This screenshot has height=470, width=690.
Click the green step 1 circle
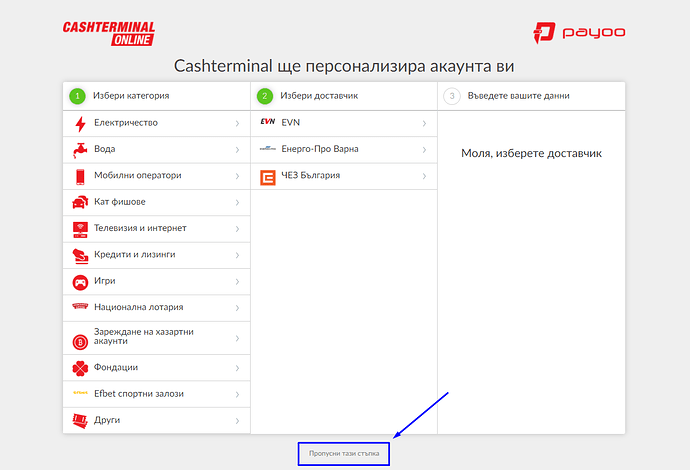tap(77, 96)
